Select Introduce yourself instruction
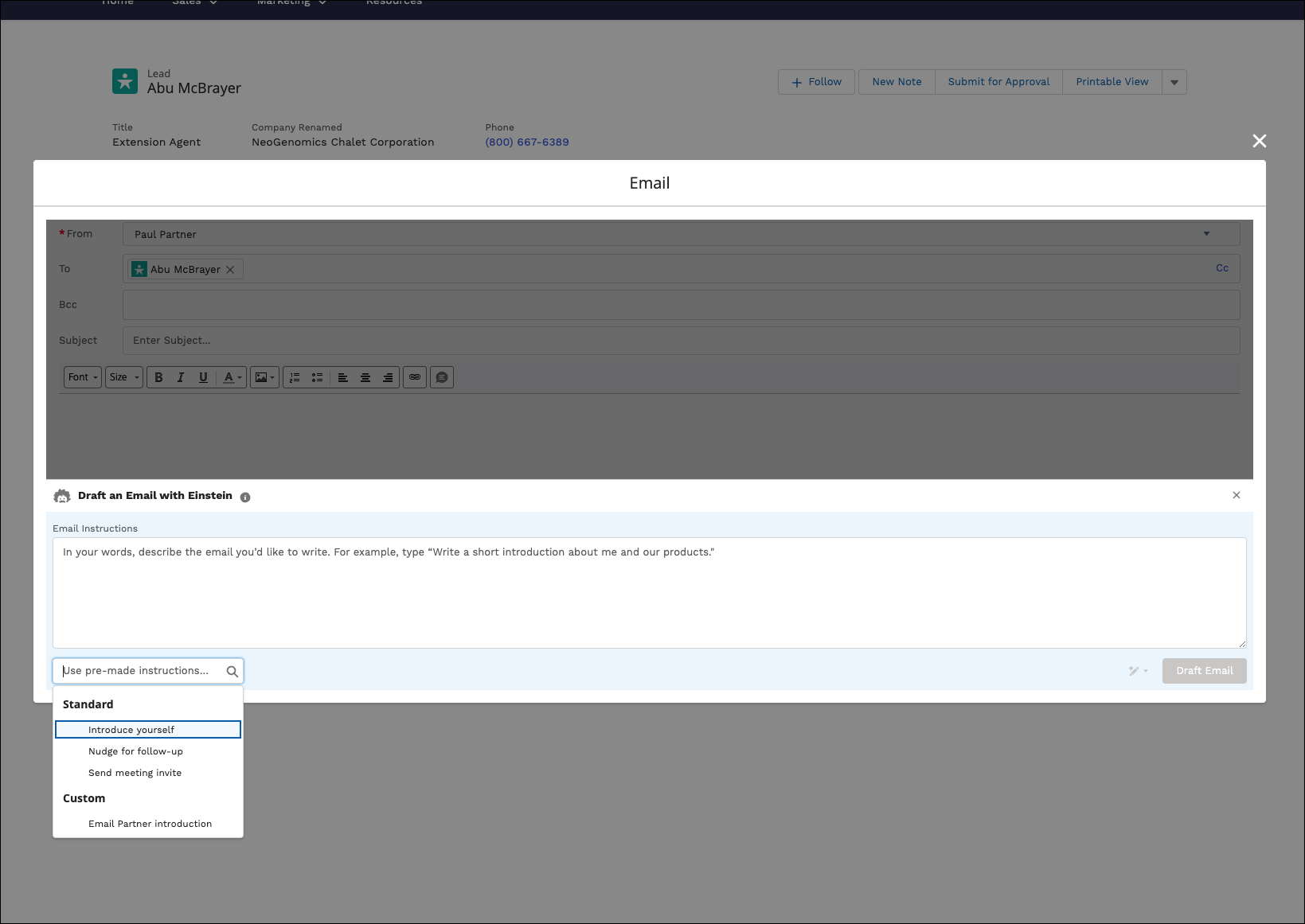The height and width of the screenshot is (924, 1305). coord(148,730)
